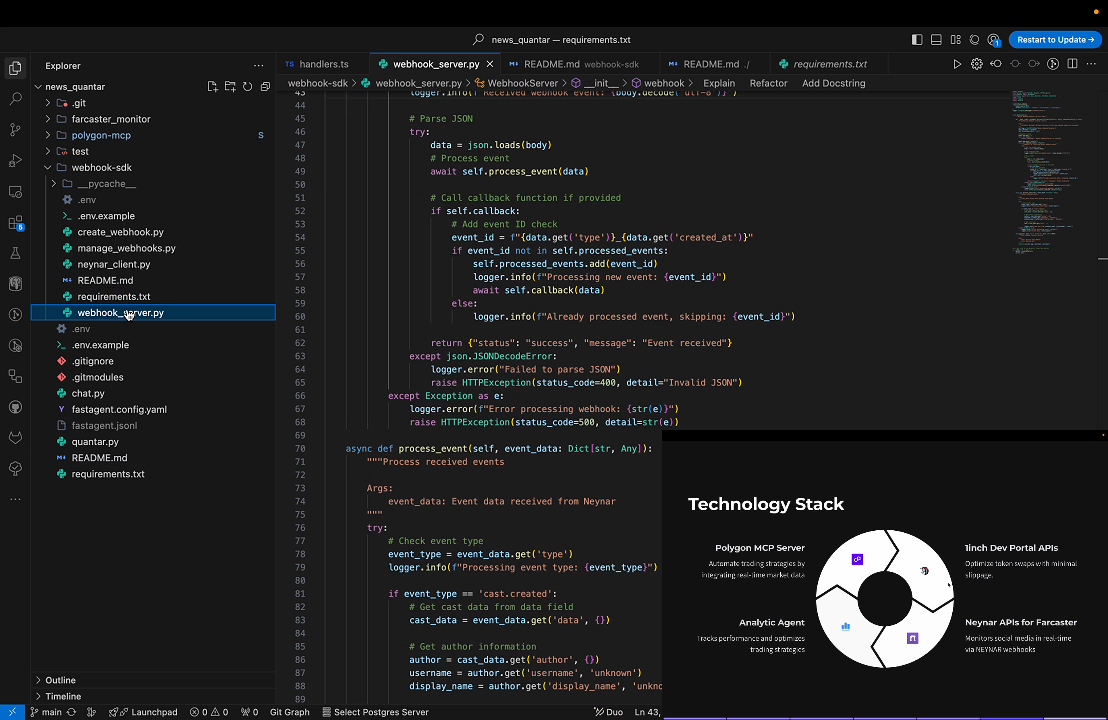
Task: Open the Search view in activity bar
Action: pos(15,99)
